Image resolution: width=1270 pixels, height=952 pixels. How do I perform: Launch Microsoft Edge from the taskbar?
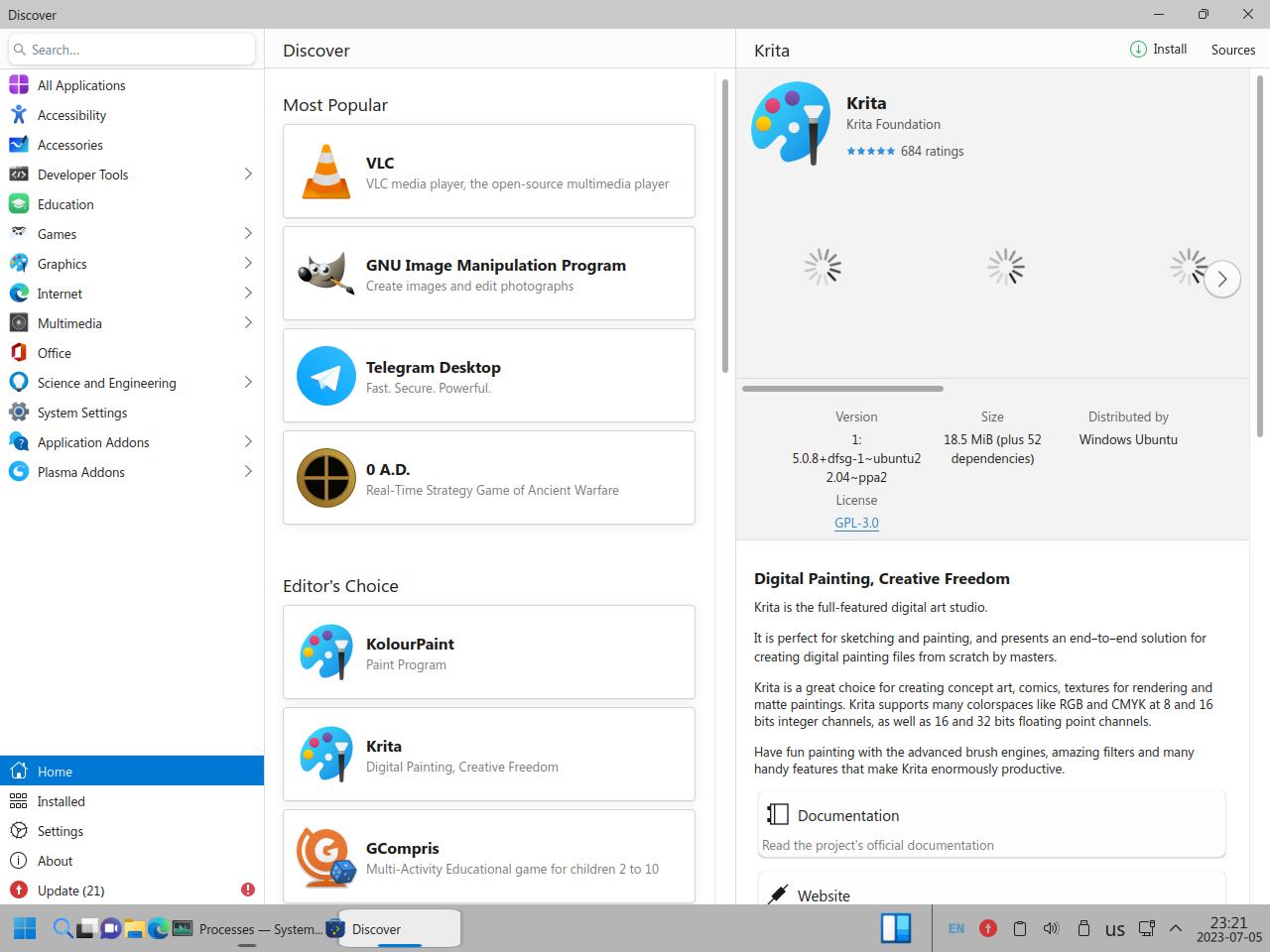(x=159, y=929)
